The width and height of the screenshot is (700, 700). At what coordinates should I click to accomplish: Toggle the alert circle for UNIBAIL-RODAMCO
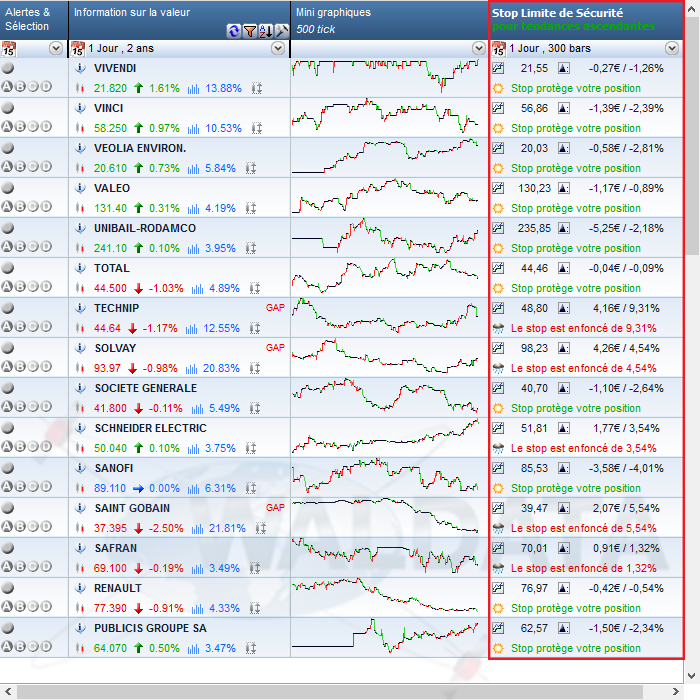tap(8, 228)
